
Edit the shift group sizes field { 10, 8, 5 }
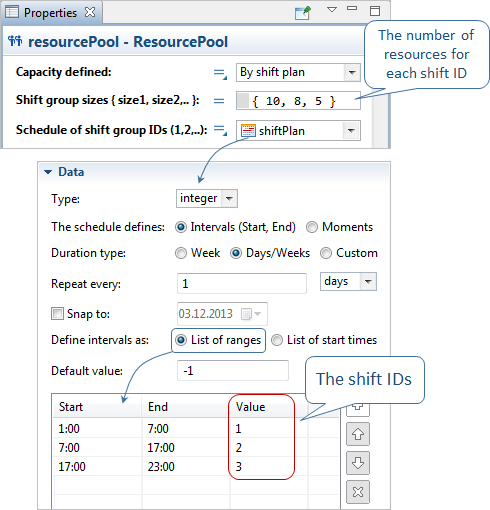298,101
